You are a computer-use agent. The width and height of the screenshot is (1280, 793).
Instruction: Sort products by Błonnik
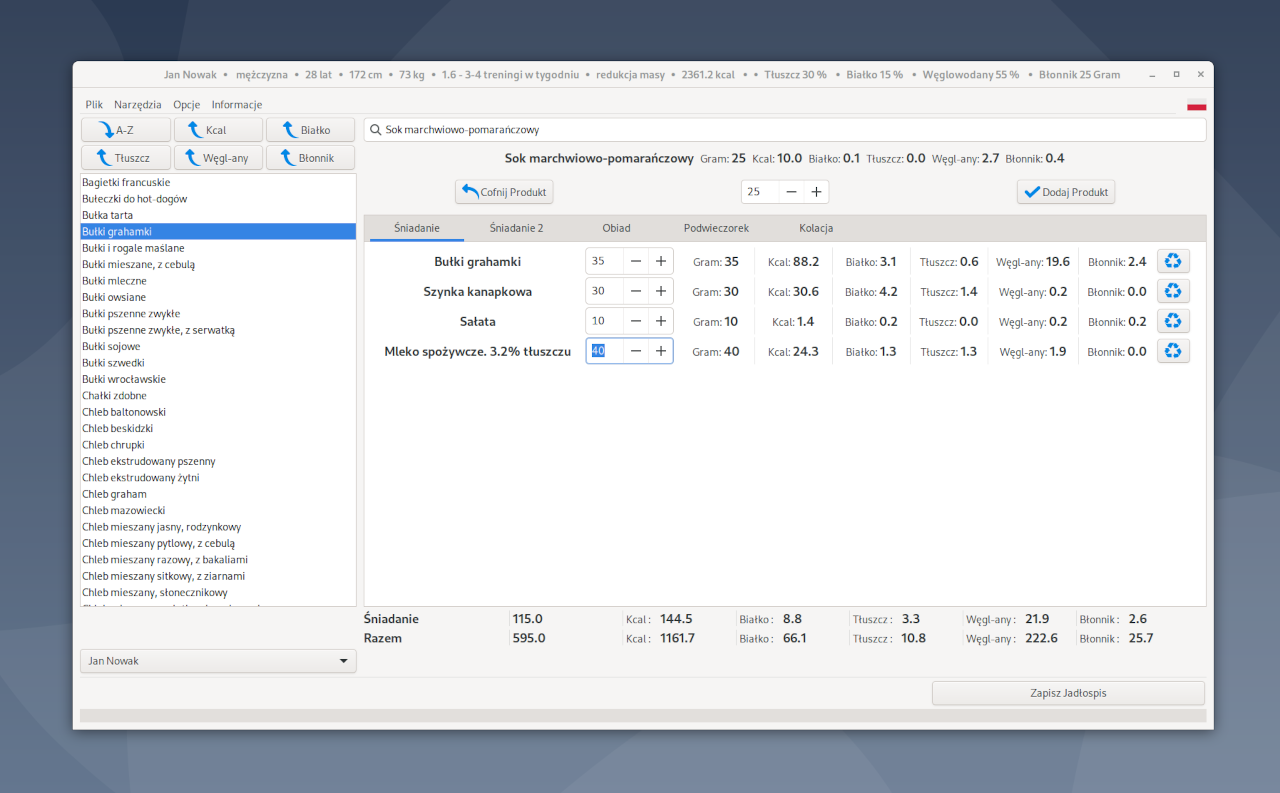tap(311, 158)
